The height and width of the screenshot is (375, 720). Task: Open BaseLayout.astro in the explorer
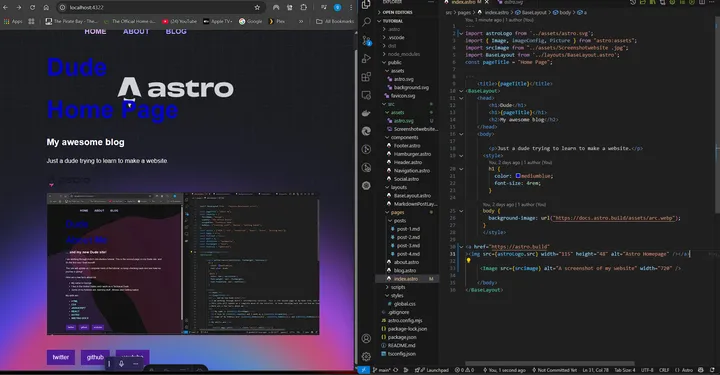[x=412, y=196]
